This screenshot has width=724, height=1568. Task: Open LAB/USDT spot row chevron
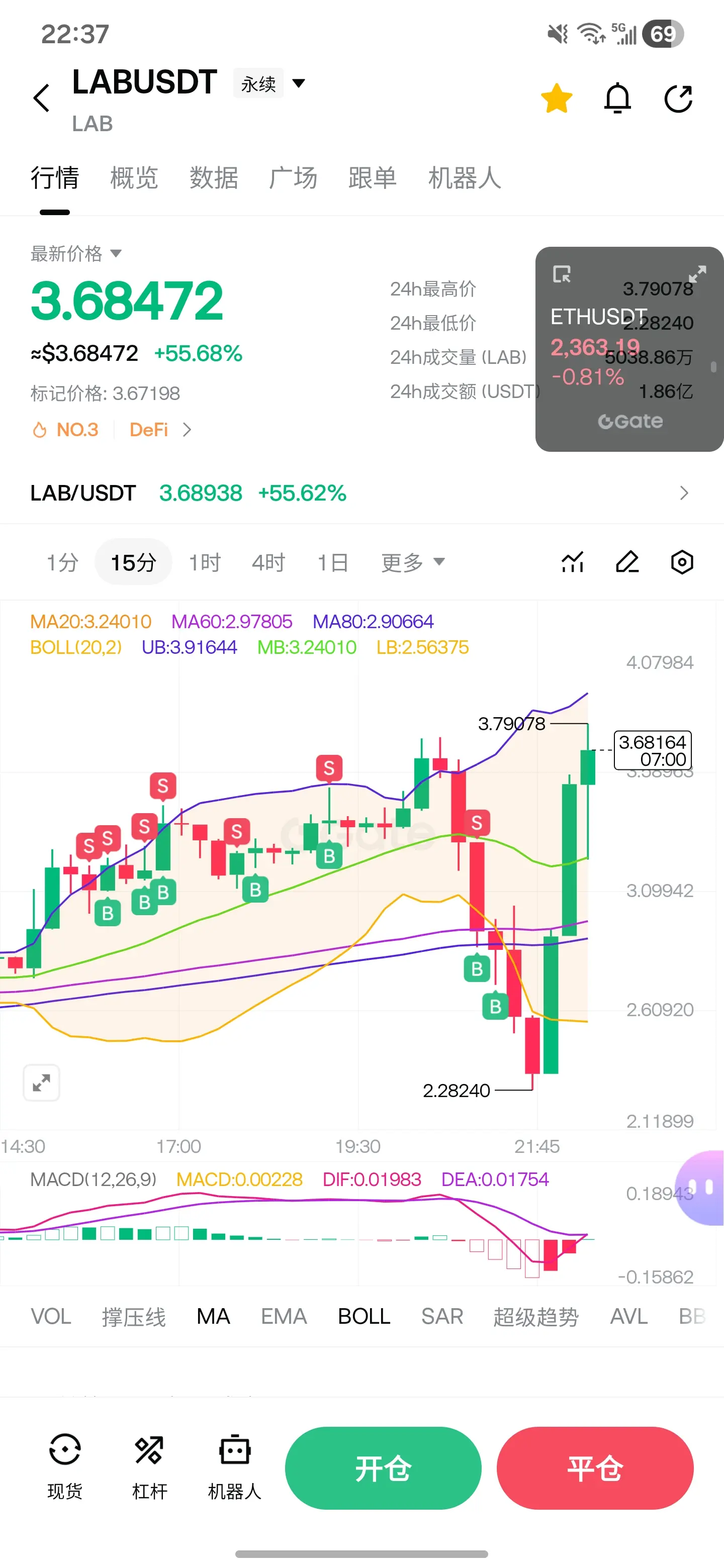pos(684,493)
